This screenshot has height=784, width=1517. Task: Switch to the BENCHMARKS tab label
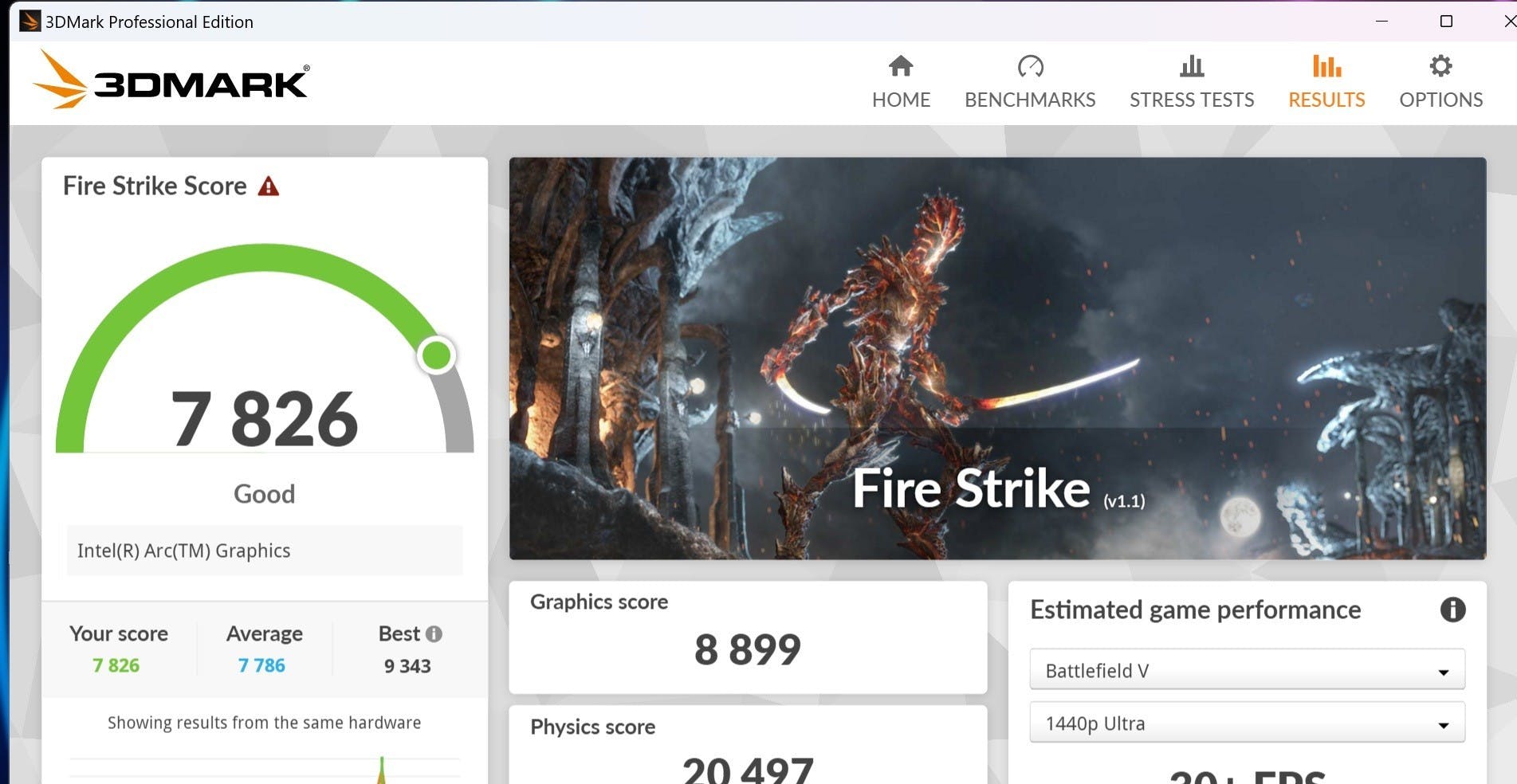(x=1030, y=100)
